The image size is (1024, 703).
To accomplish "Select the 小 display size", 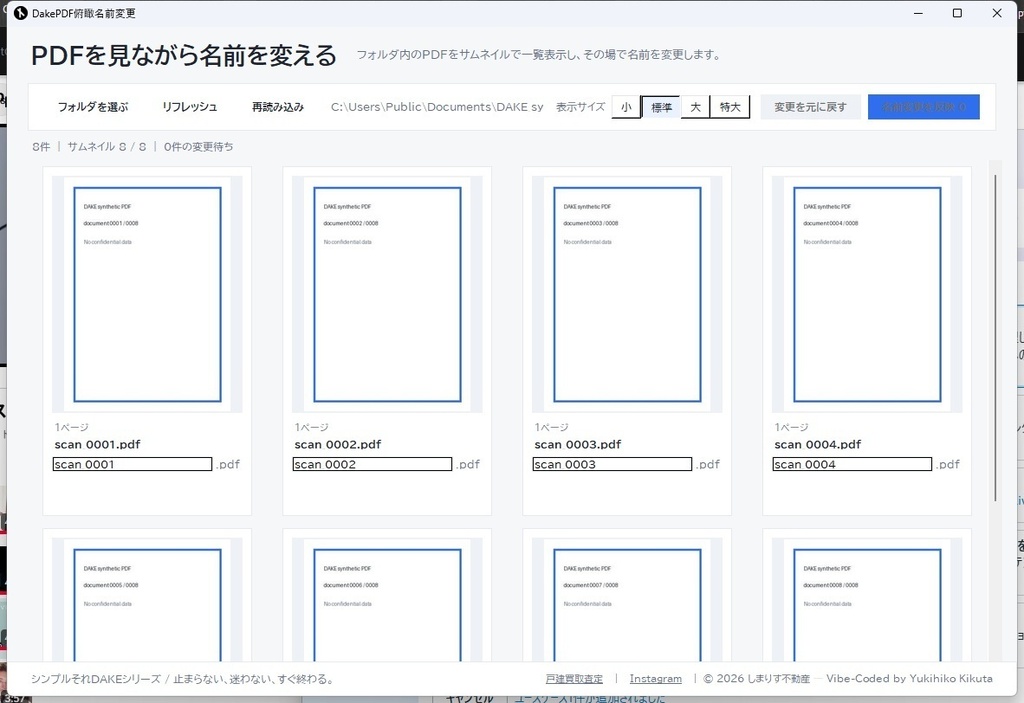I will pos(626,107).
